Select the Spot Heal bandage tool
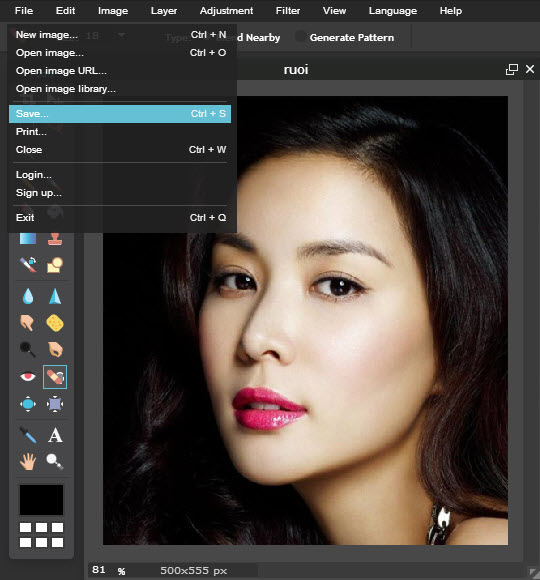 (55, 377)
